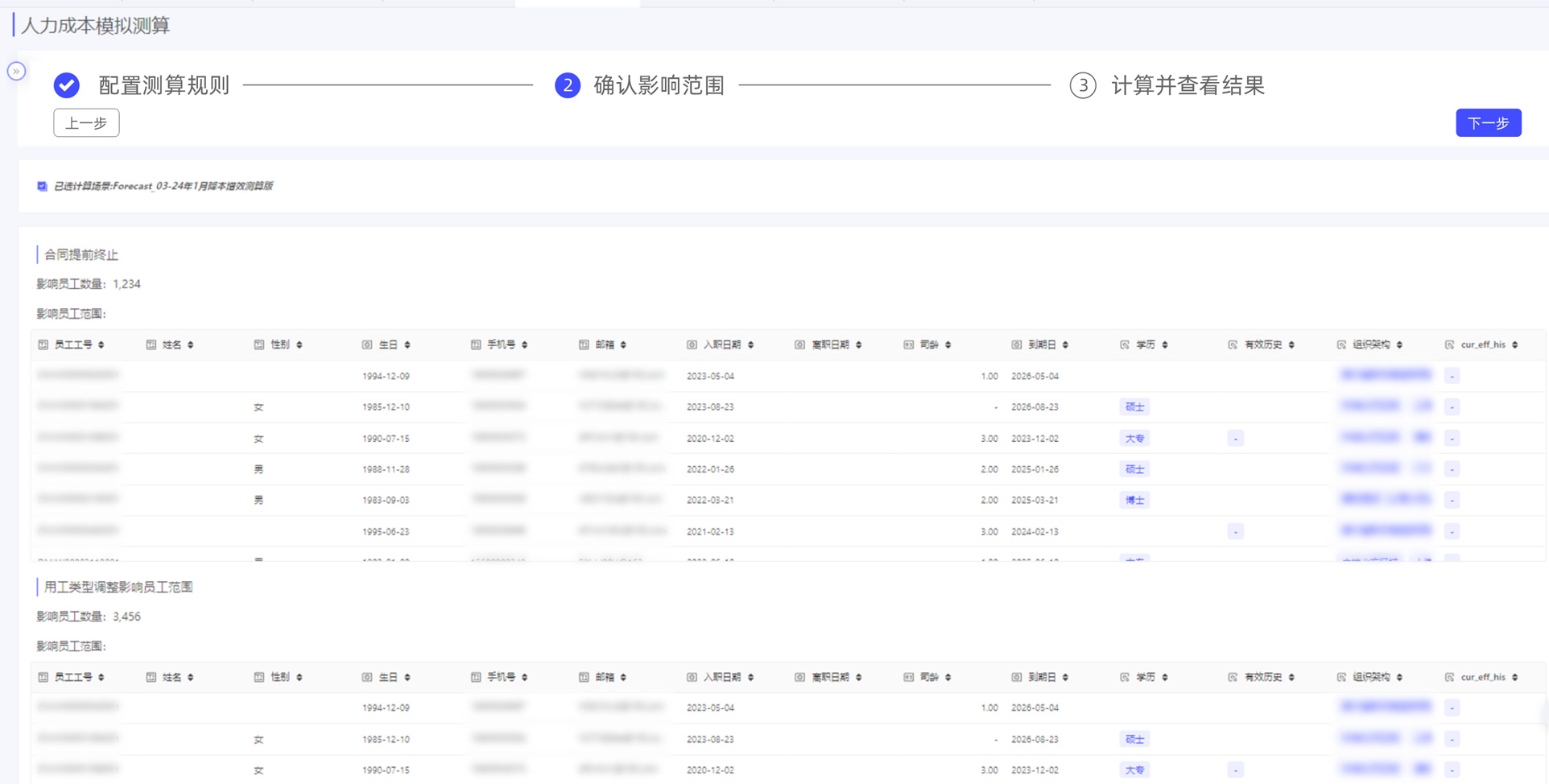Image resolution: width=1549 pixels, height=784 pixels.
Task: Click 员工工号 type icon in 合同提前终止 table
Action: [43, 345]
